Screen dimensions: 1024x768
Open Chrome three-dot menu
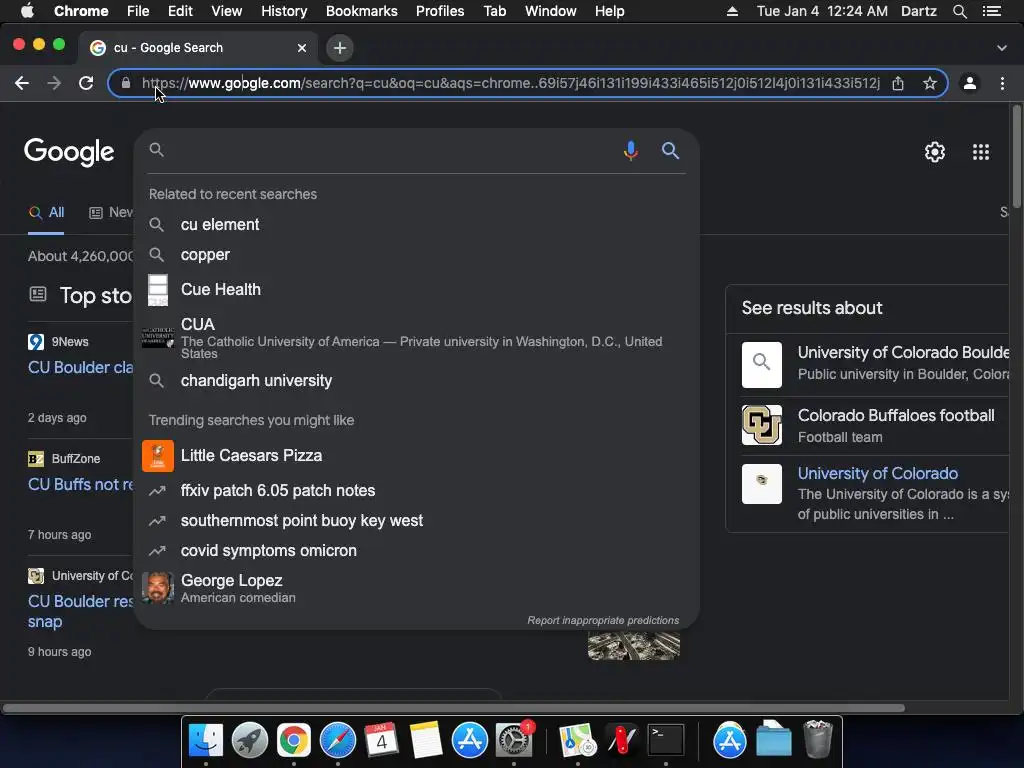1002,83
